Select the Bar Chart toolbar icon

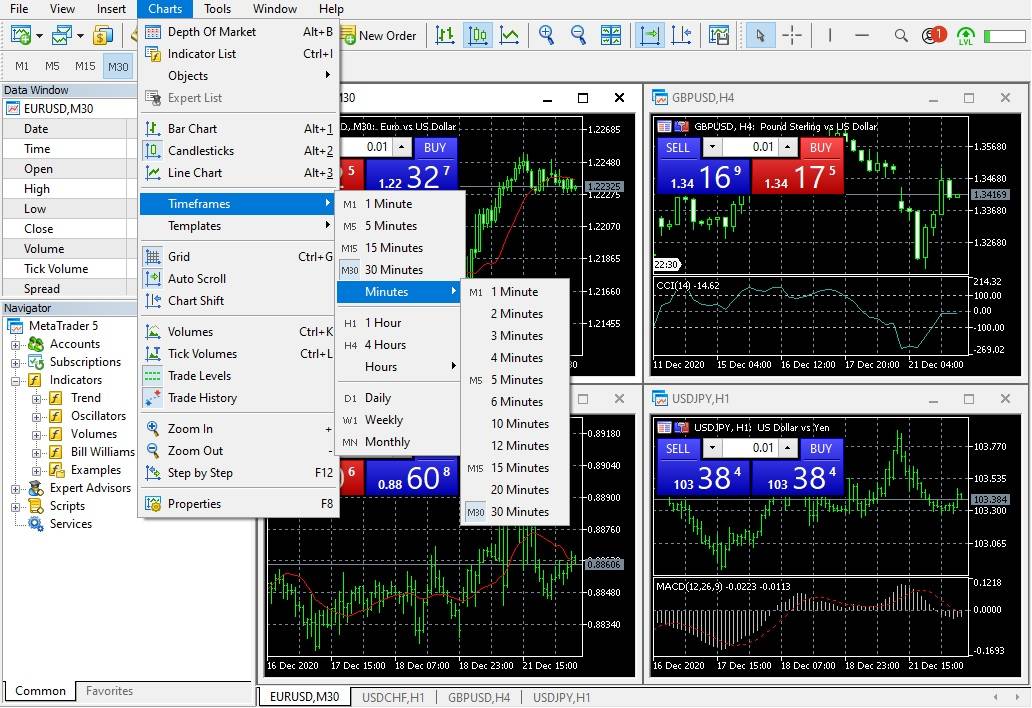(x=446, y=35)
